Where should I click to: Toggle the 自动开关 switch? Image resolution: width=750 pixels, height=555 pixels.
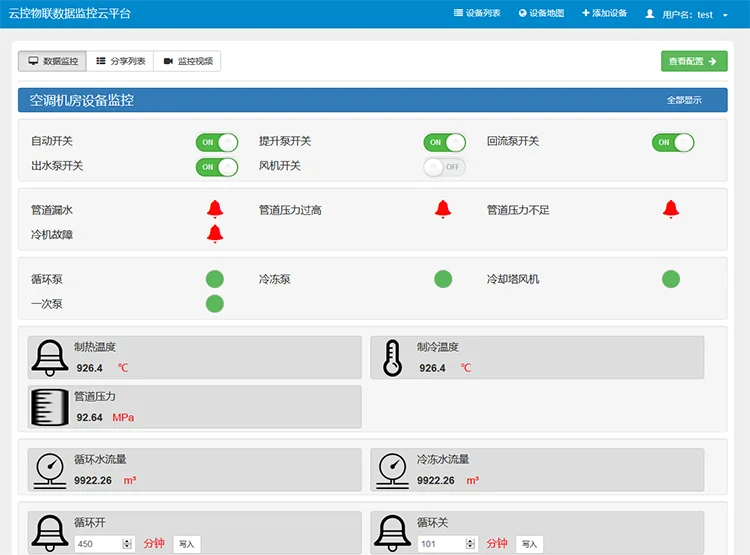point(217,142)
